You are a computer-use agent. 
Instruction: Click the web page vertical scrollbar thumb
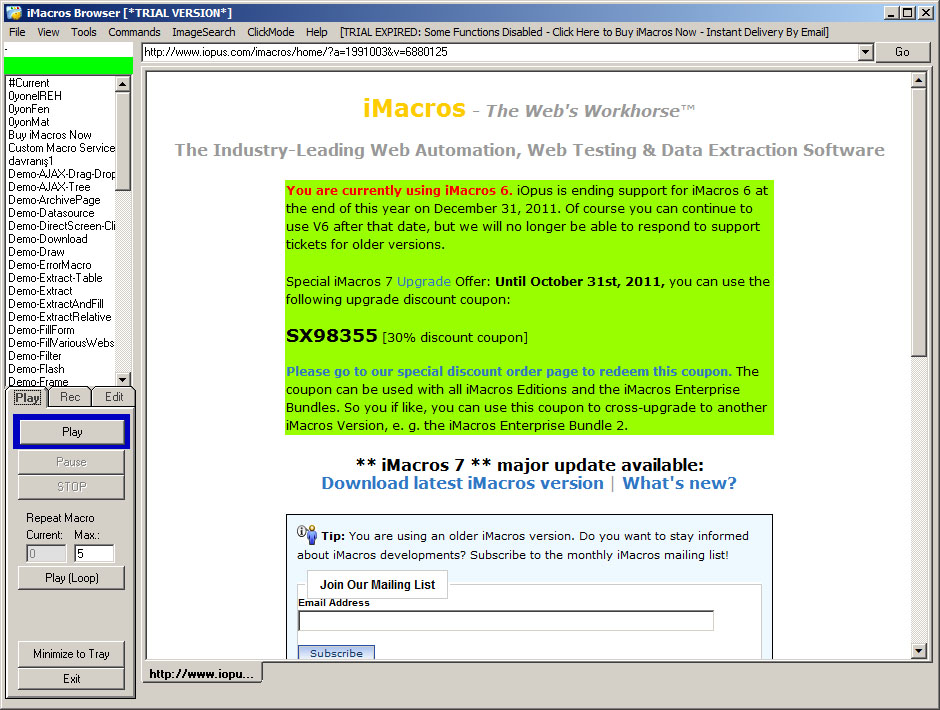pos(919,222)
